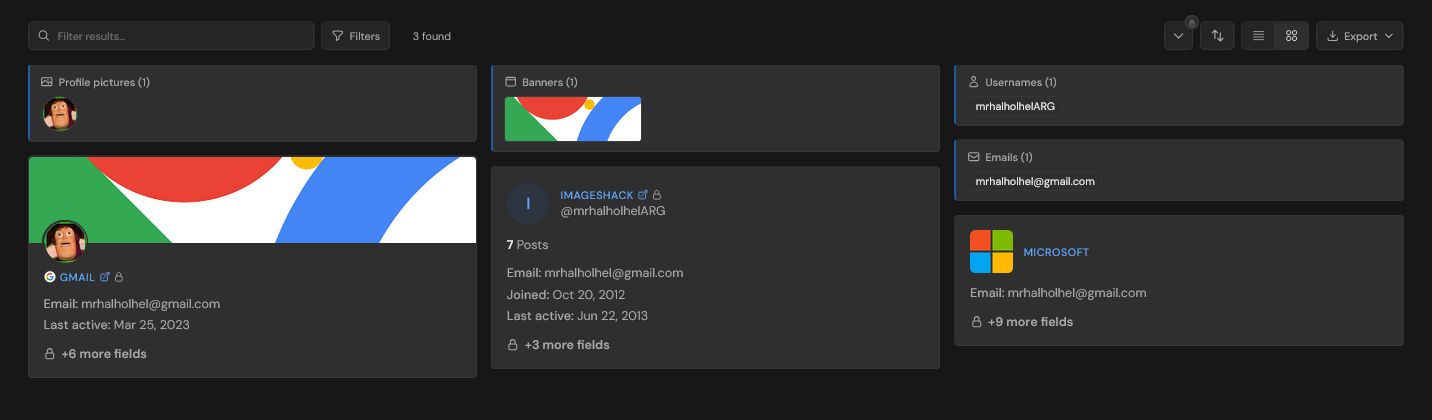Click the lock icon beside Gmail
This screenshot has width=1432, height=420.
click(119, 277)
